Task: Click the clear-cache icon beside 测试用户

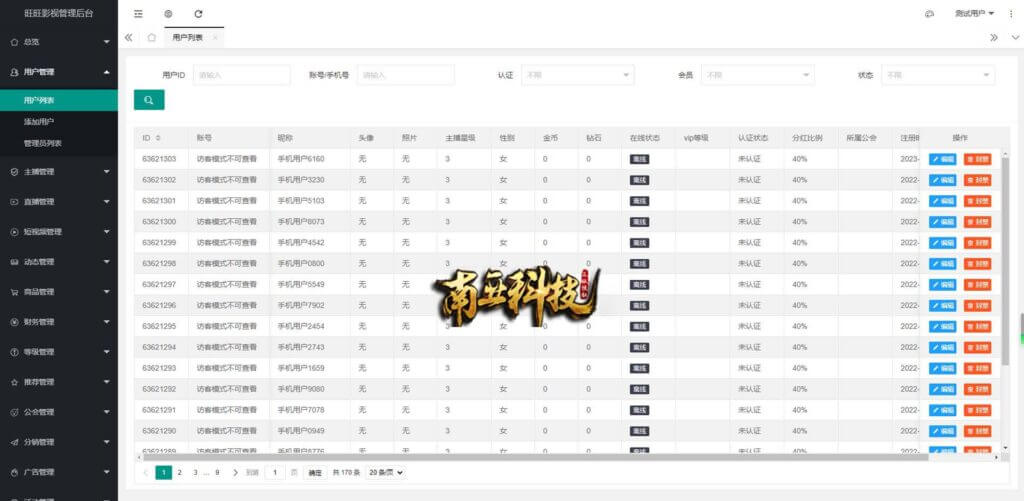Action: (929, 14)
